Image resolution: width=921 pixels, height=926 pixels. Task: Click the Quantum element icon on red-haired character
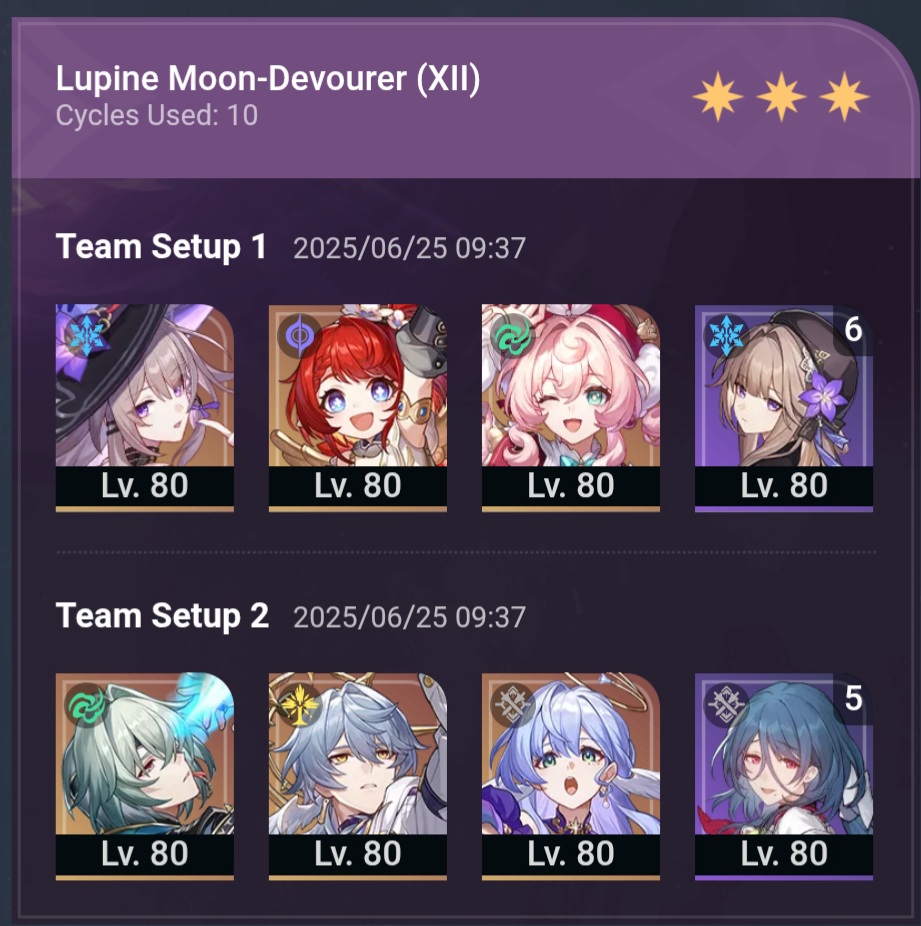[x=299, y=337]
